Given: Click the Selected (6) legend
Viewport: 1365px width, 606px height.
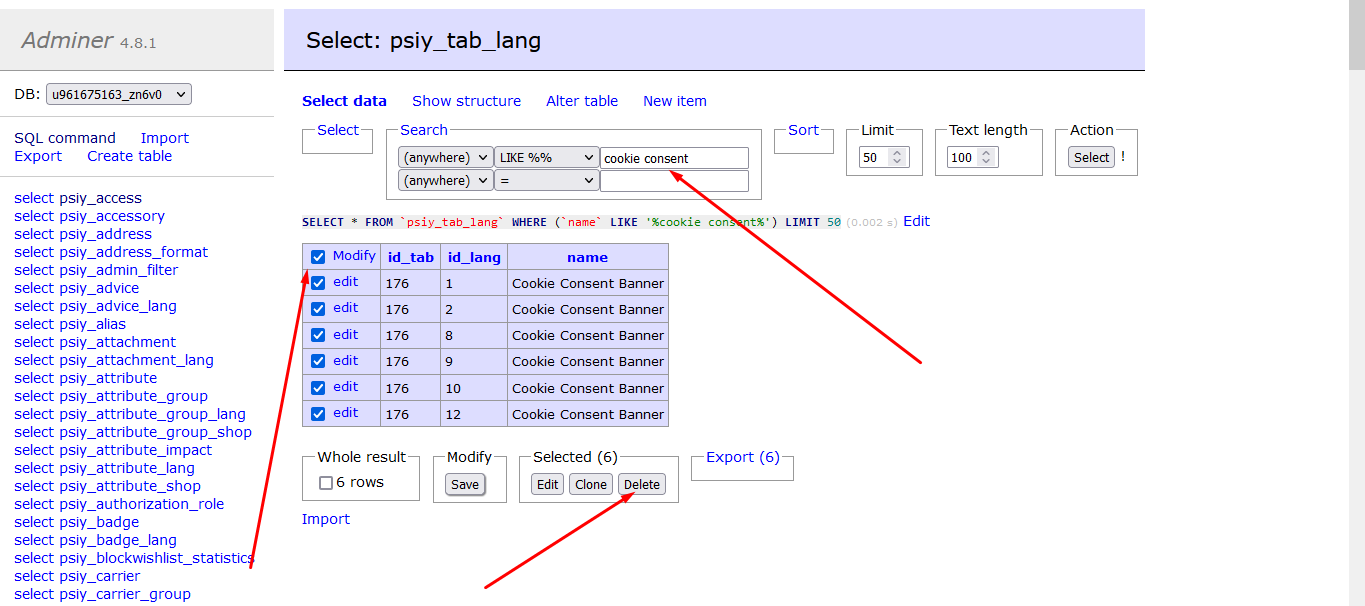Looking at the screenshot, I should click(575, 457).
